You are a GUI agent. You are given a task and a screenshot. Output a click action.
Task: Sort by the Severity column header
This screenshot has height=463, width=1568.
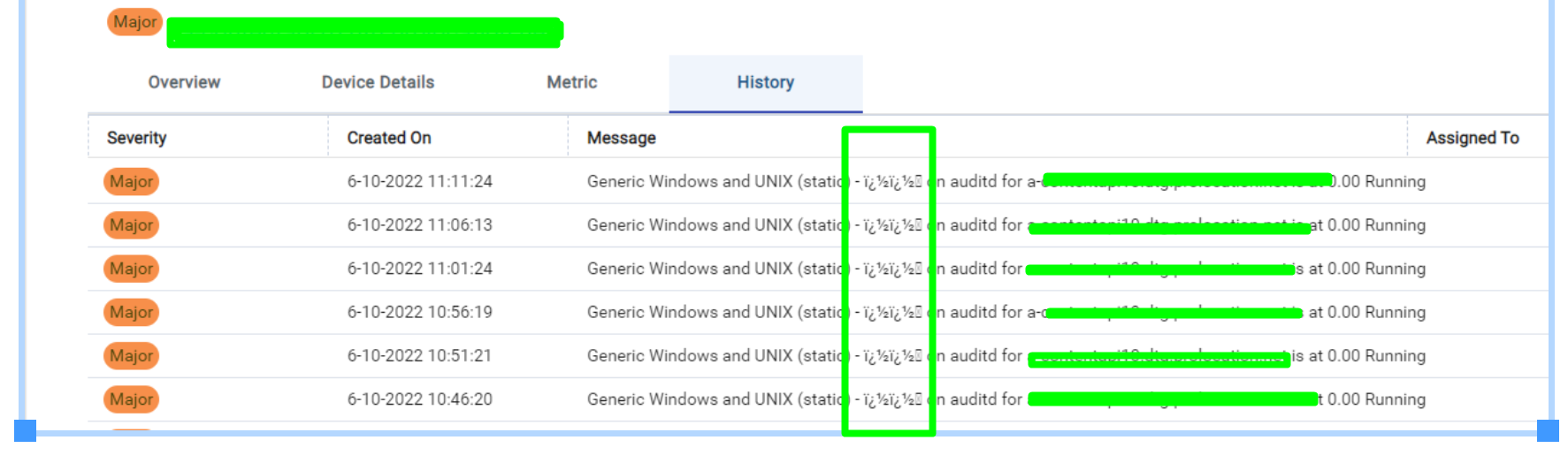(136, 138)
